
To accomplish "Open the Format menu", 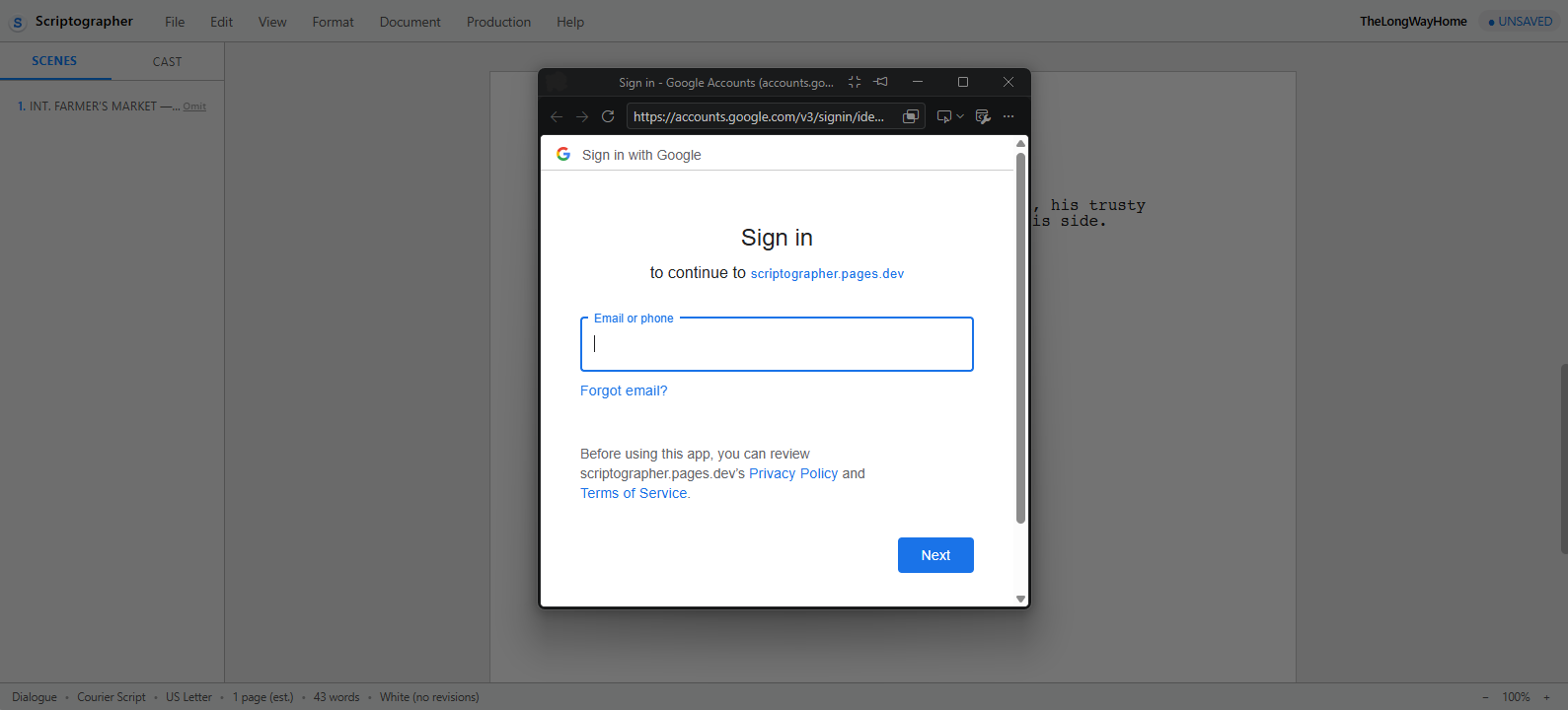I will 333,22.
